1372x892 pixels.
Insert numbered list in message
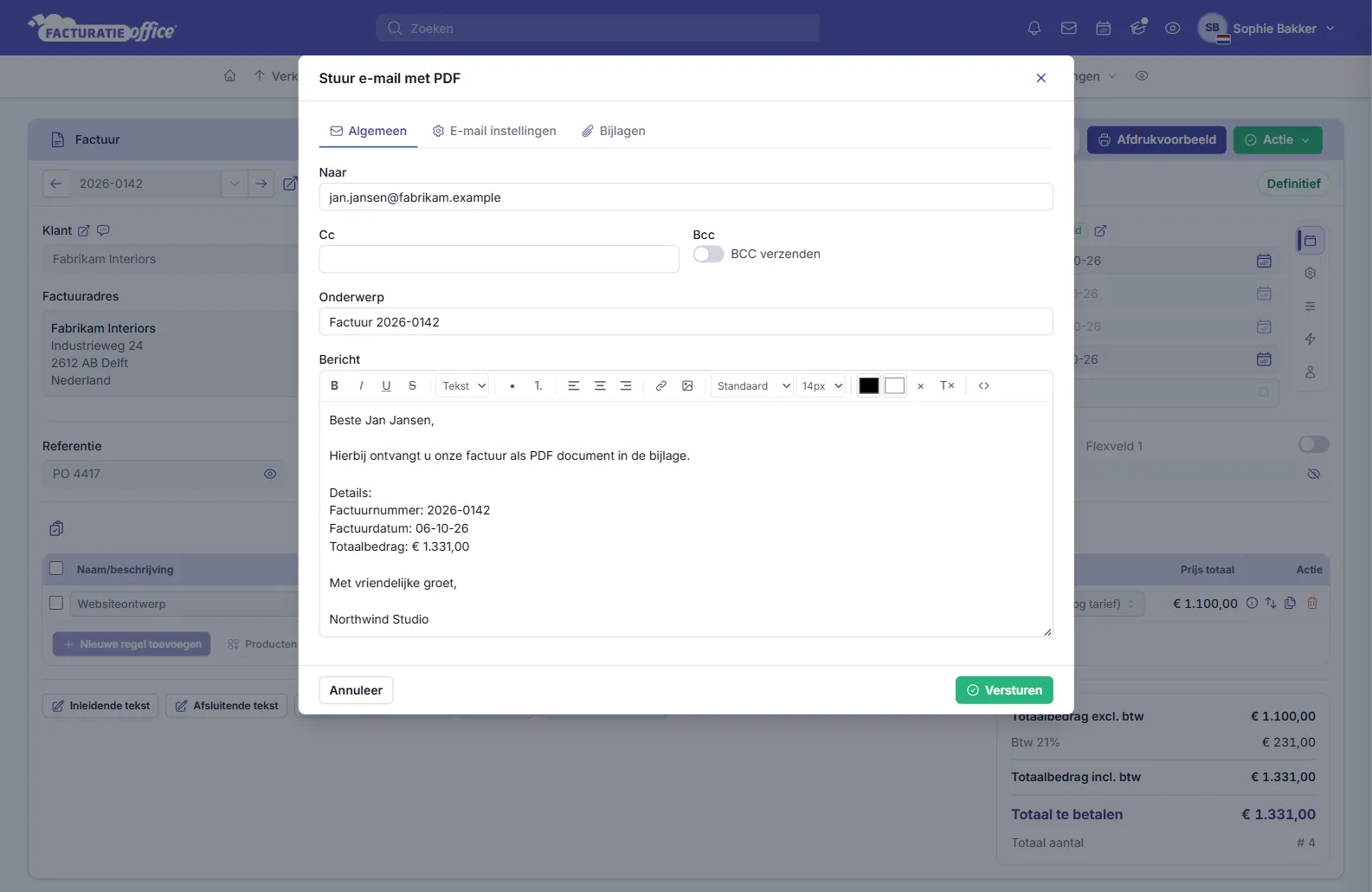[x=538, y=386]
